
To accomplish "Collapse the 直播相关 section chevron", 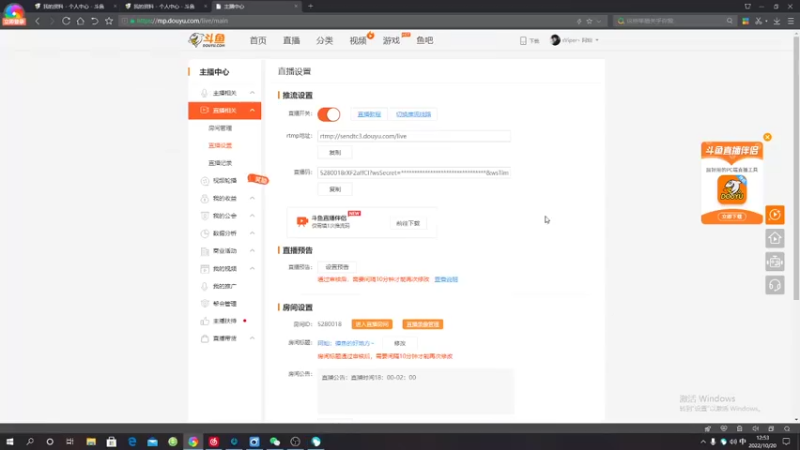I will 252,110.
